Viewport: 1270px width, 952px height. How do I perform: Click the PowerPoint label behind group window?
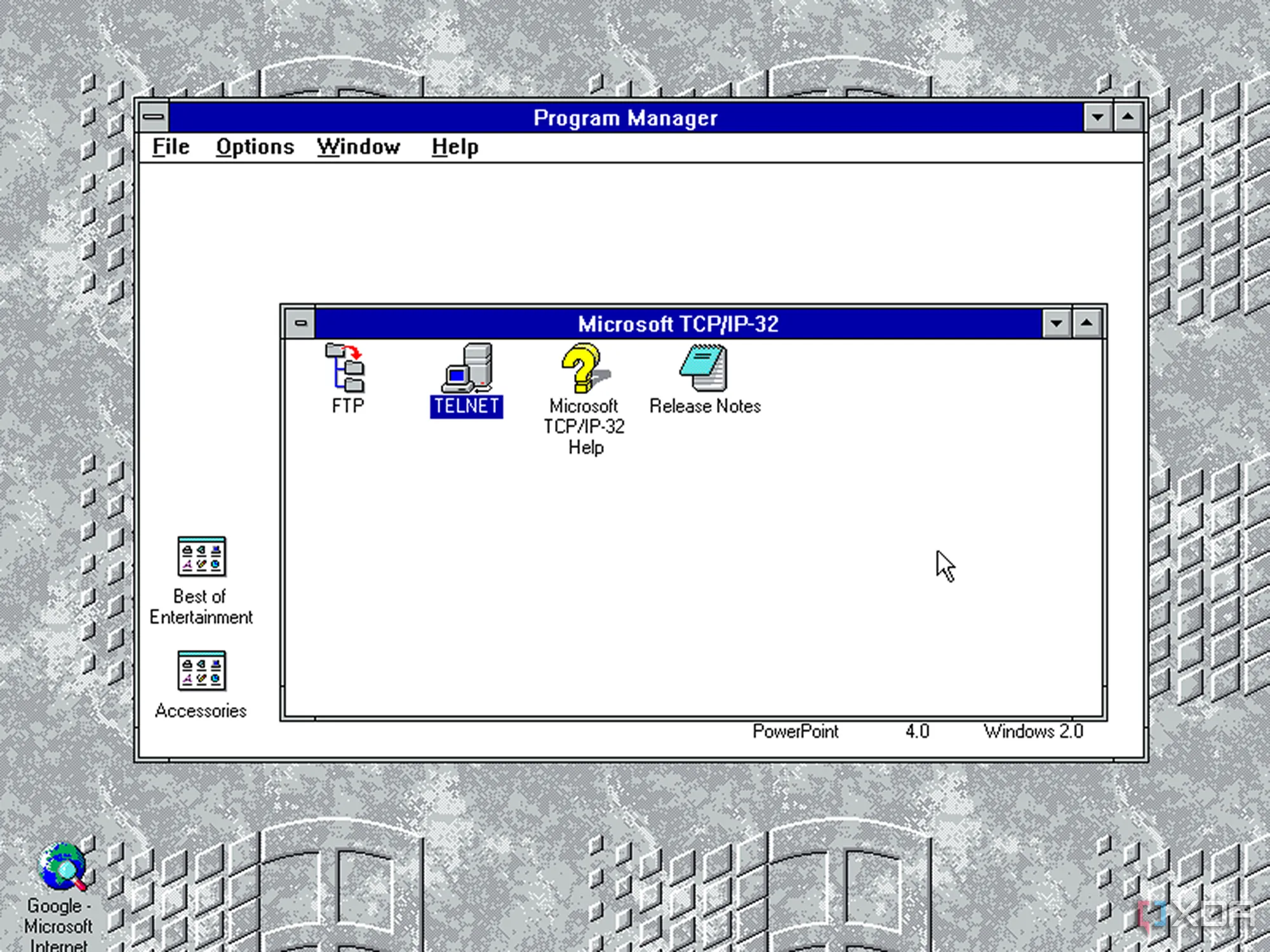click(795, 732)
